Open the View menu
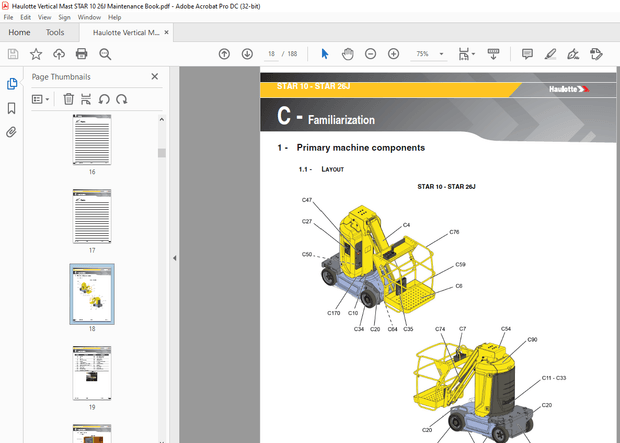The image size is (620, 443). click(x=44, y=17)
